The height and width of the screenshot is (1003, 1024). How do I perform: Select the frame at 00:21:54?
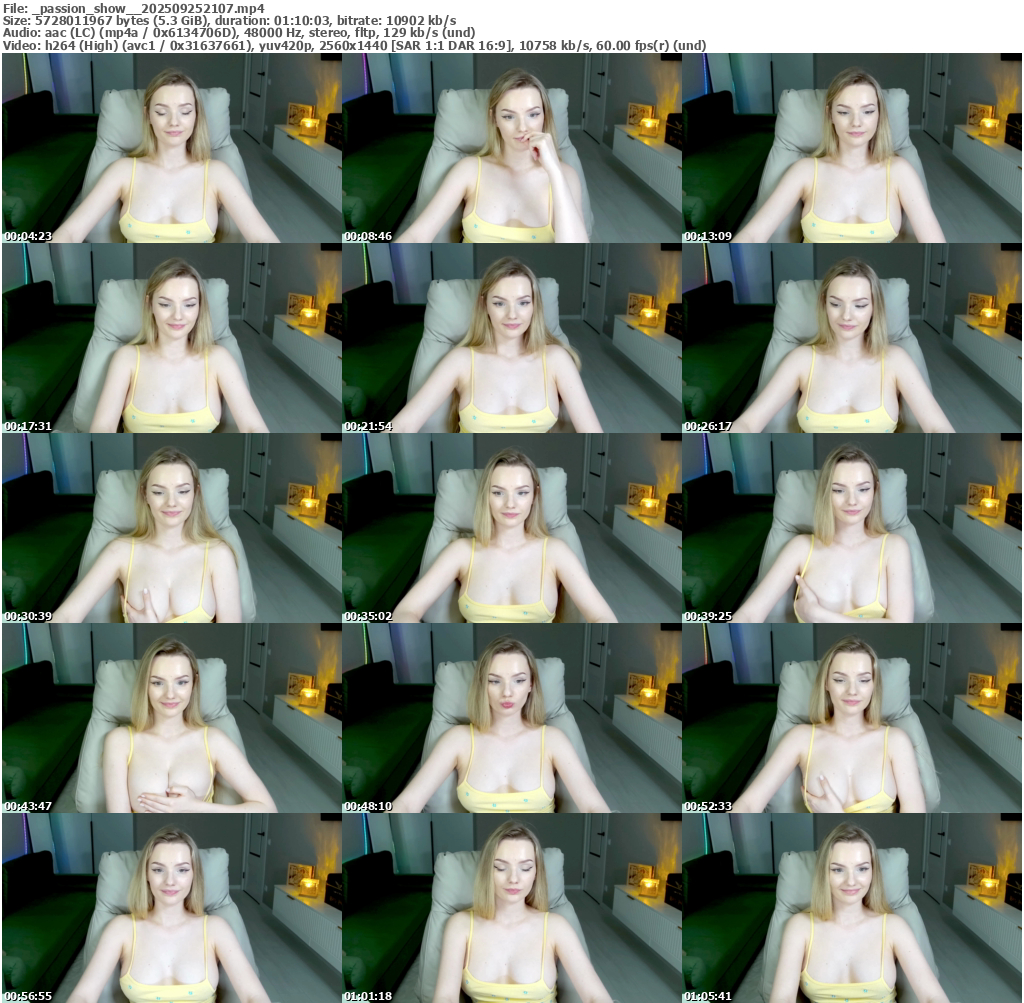click(512, 338)
